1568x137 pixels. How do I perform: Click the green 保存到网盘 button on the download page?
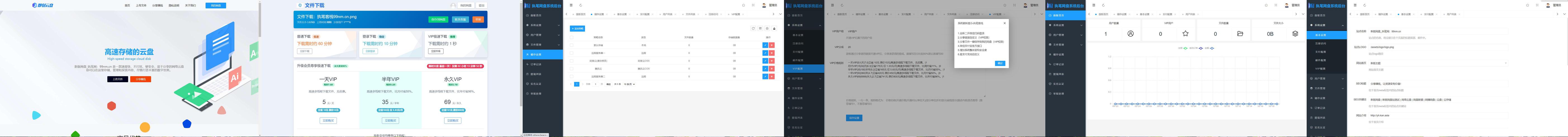point(438,20)
